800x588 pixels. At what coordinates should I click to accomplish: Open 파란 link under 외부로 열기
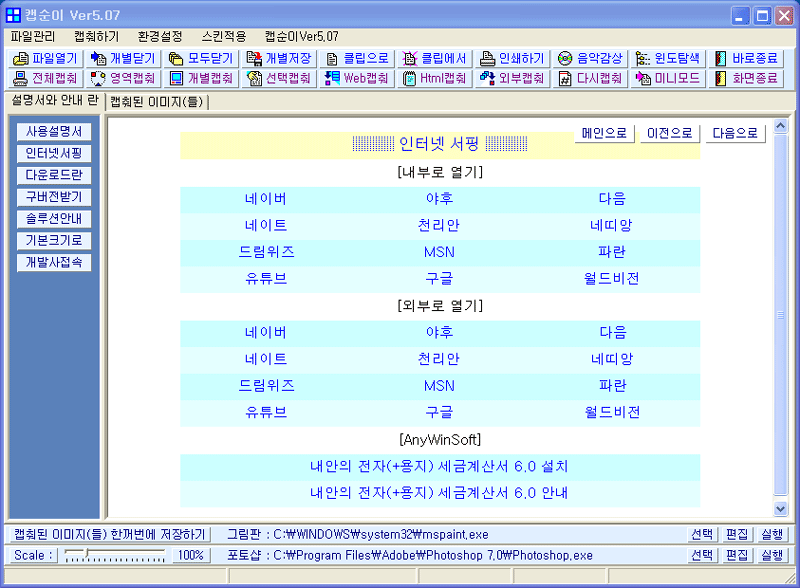[x=612, y=385]
